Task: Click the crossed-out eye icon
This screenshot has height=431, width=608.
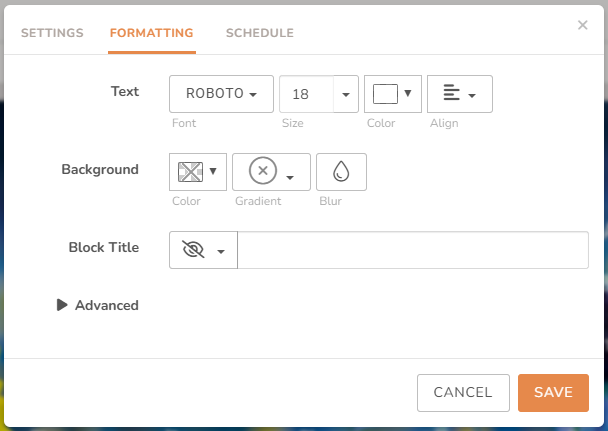Action: (x=194, y=250)
